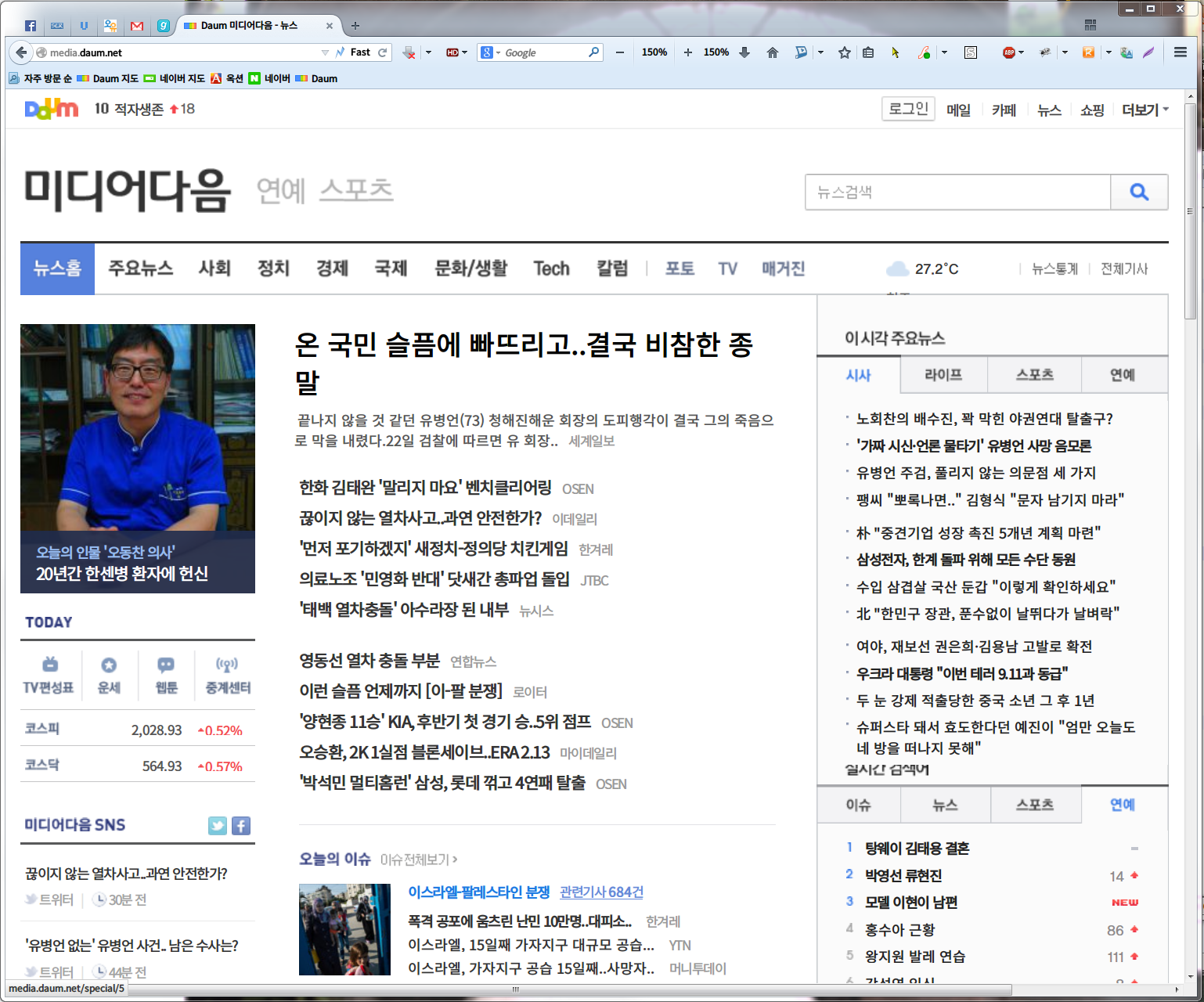Screen dimensions: 1204x1002
Task: Open downloads with the down arrow icon
Action: pyautogui.click(x=744, y=52)
